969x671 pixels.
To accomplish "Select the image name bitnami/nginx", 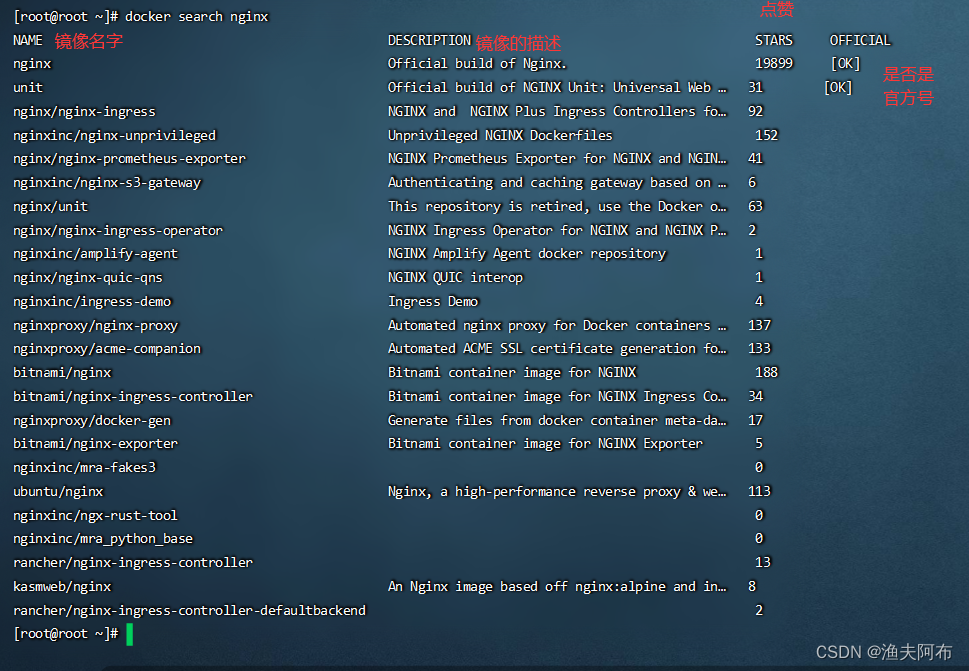I will 62,373.
